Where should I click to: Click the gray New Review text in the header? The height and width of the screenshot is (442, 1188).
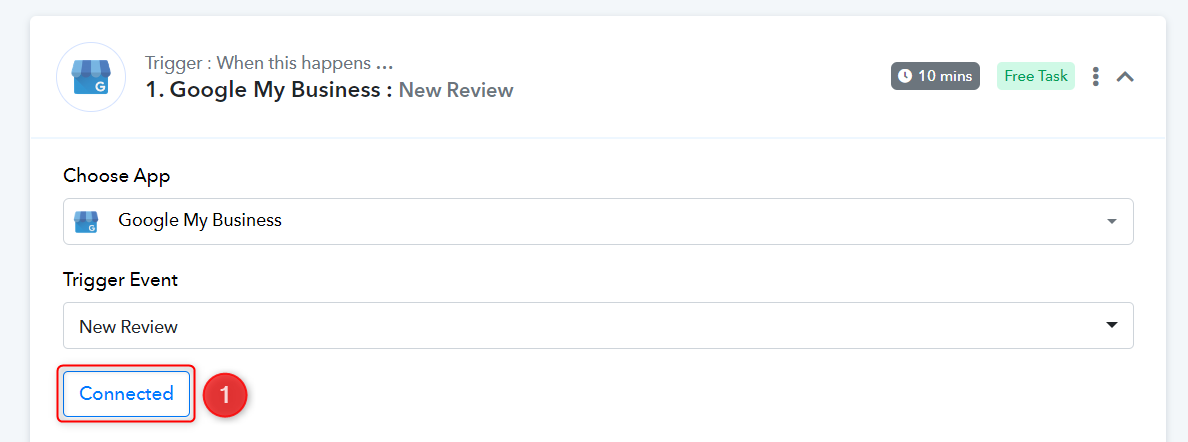[456, 90]
